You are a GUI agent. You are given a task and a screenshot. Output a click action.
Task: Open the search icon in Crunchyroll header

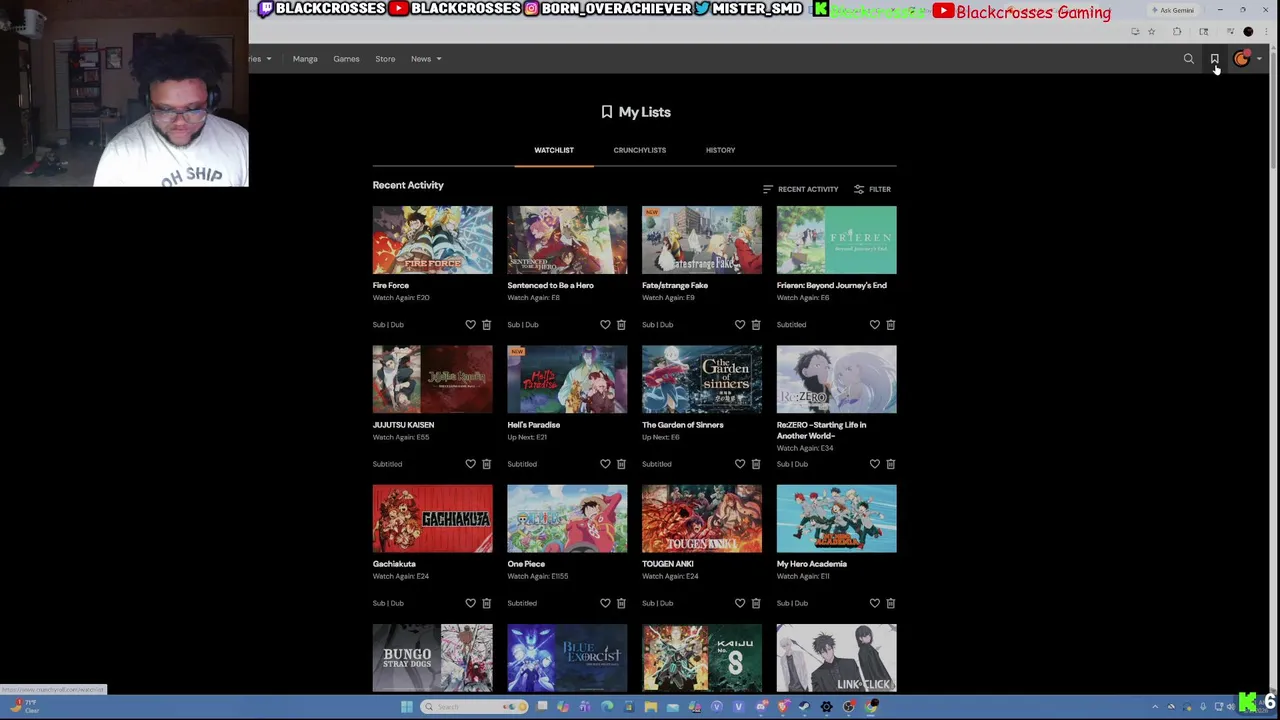pyautogui.click(x=1189, y=59)
